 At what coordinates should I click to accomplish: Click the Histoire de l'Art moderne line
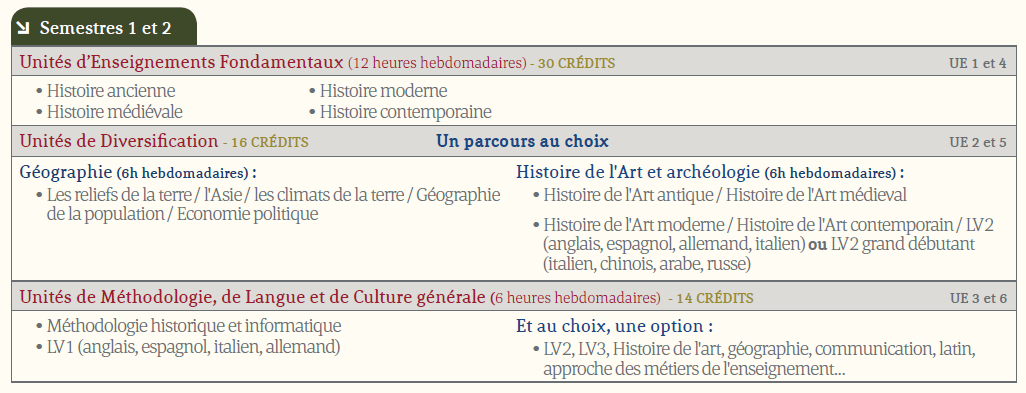769,225
